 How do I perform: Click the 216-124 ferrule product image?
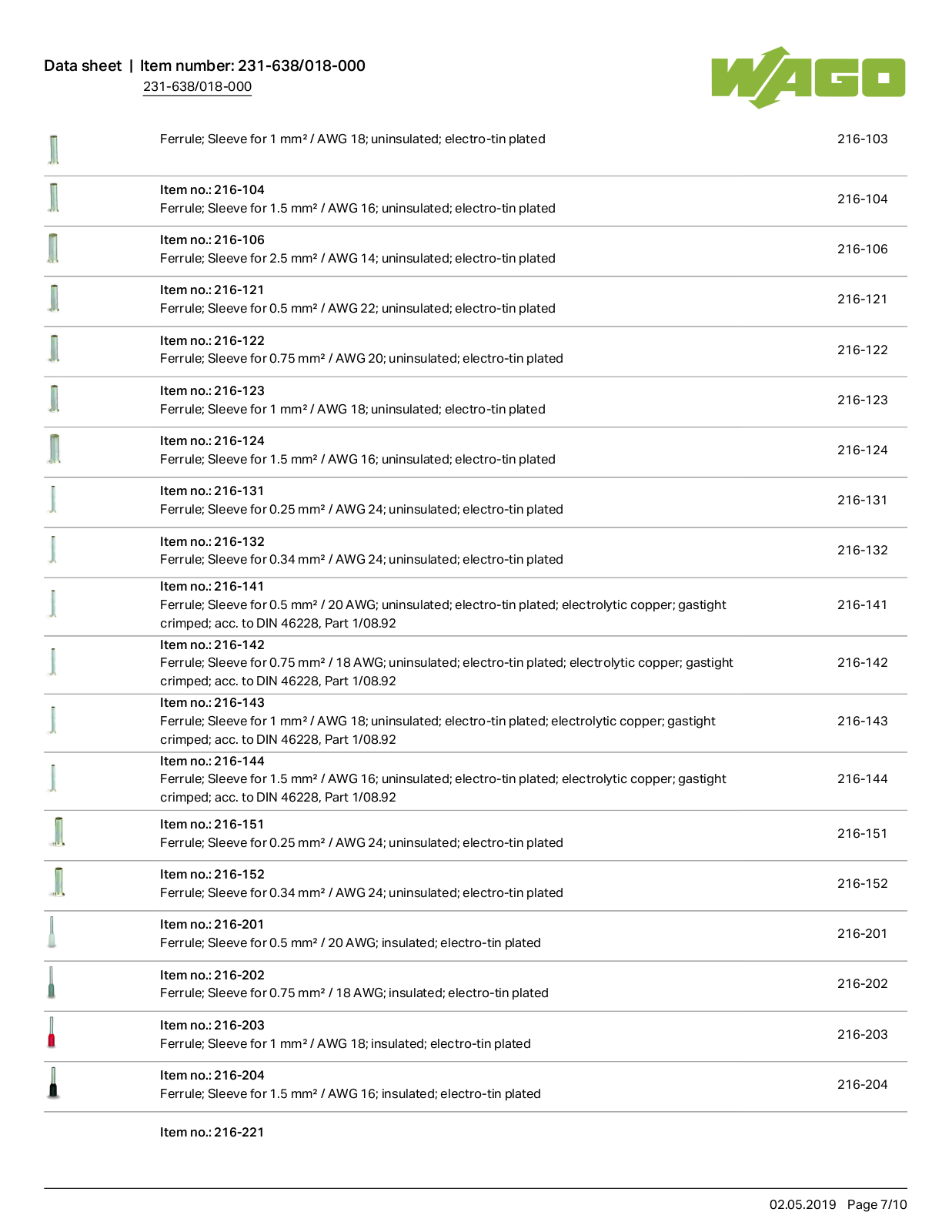coord(54,449)
